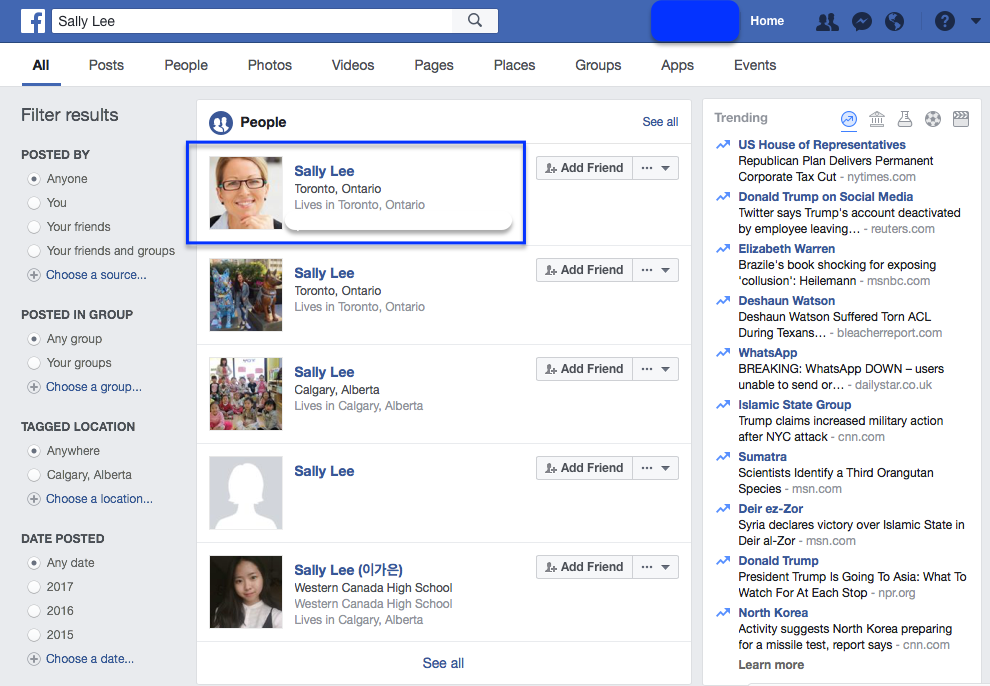Switch to the People tab
This screenshot has height=686, width=990.
tap(186, 65)
